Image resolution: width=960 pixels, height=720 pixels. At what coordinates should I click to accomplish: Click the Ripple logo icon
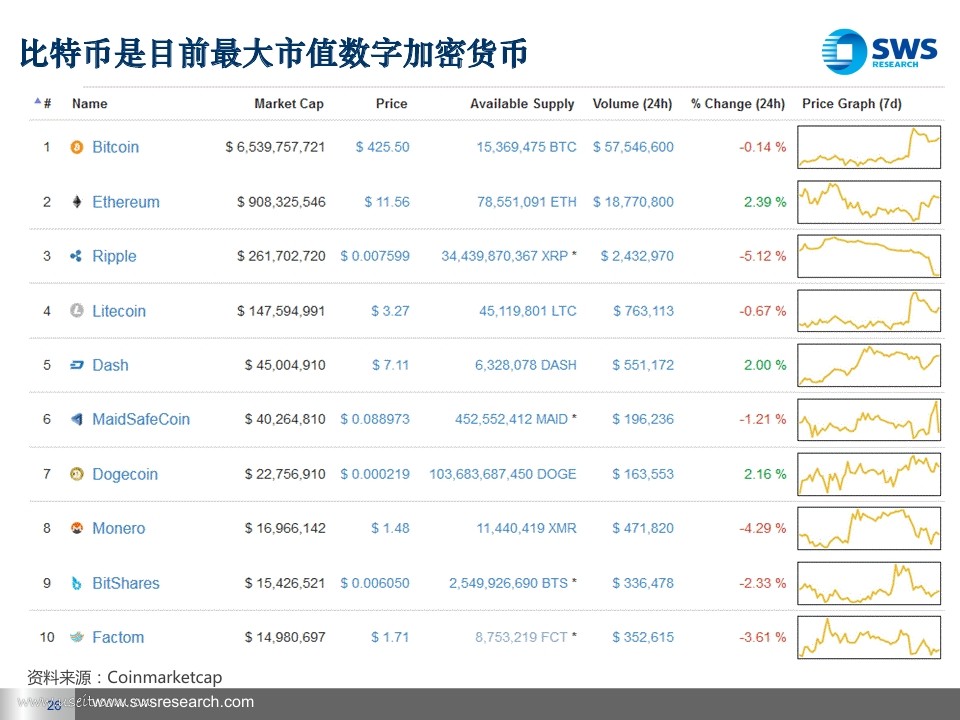76,256
